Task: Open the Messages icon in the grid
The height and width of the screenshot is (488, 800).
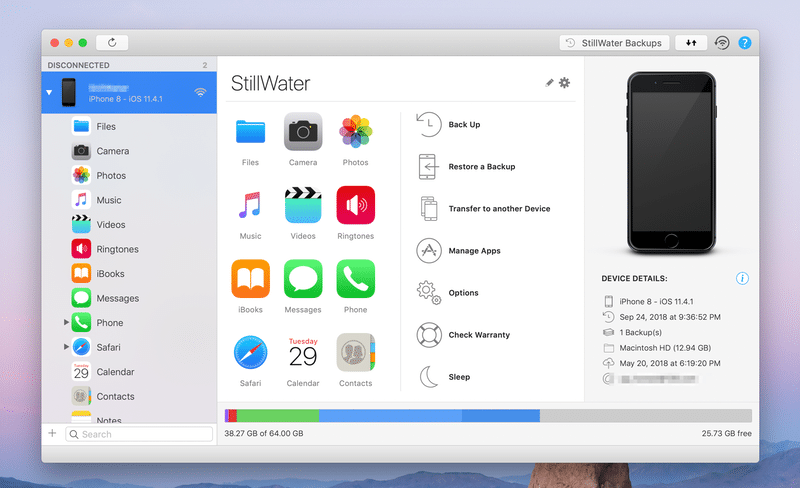Action: click(303, 279)
